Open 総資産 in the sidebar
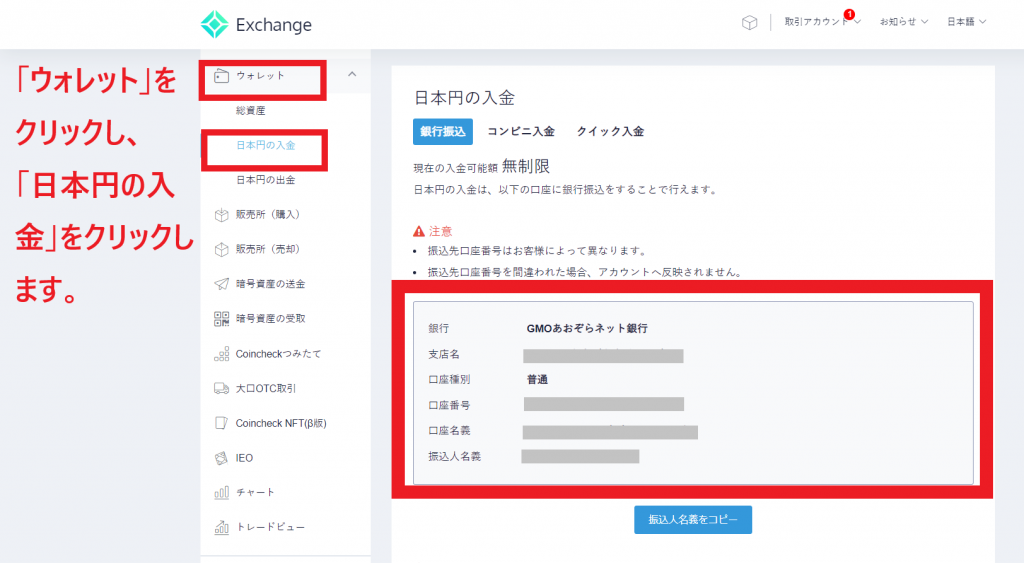 tap(250, 110)
